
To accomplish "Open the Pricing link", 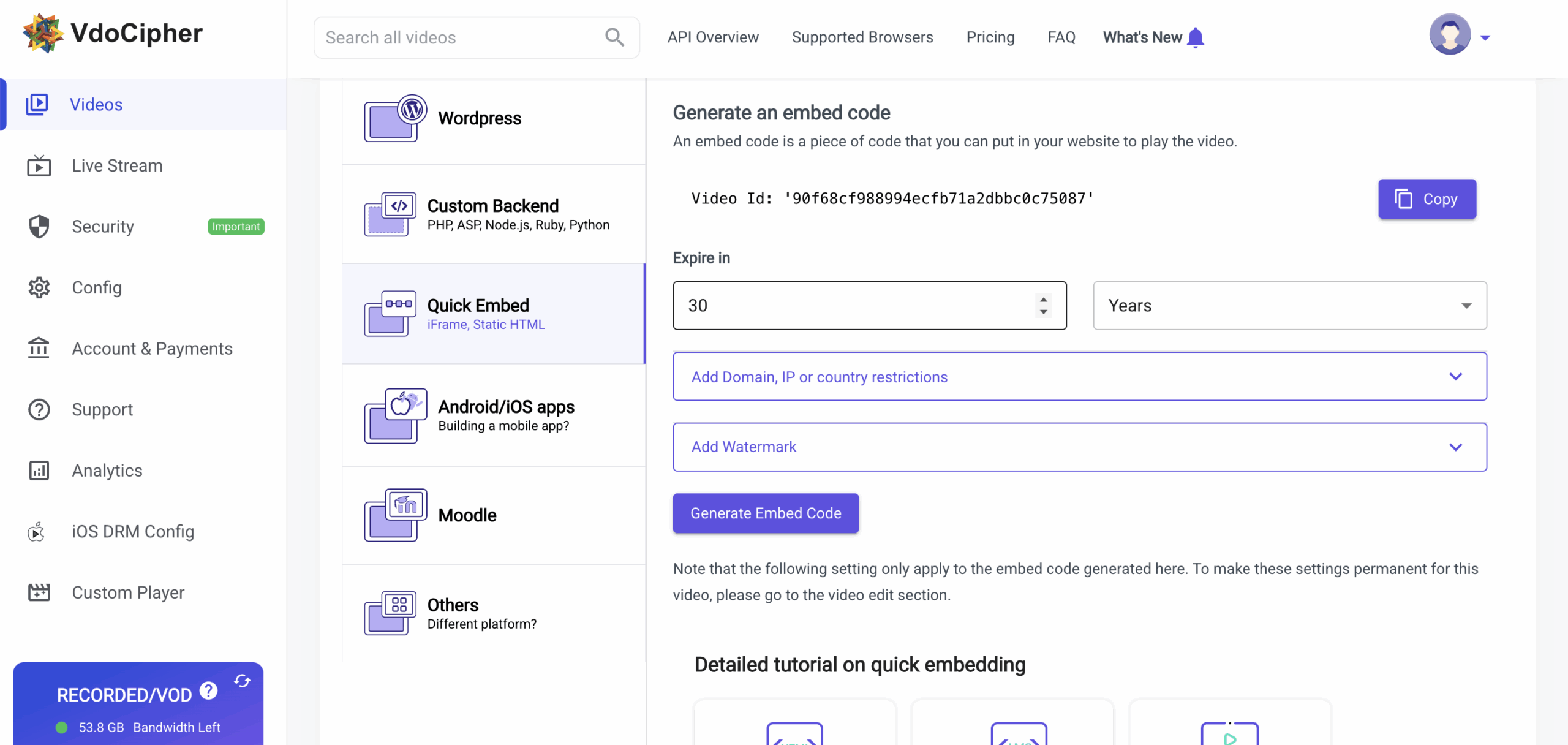I will (990, 37).
